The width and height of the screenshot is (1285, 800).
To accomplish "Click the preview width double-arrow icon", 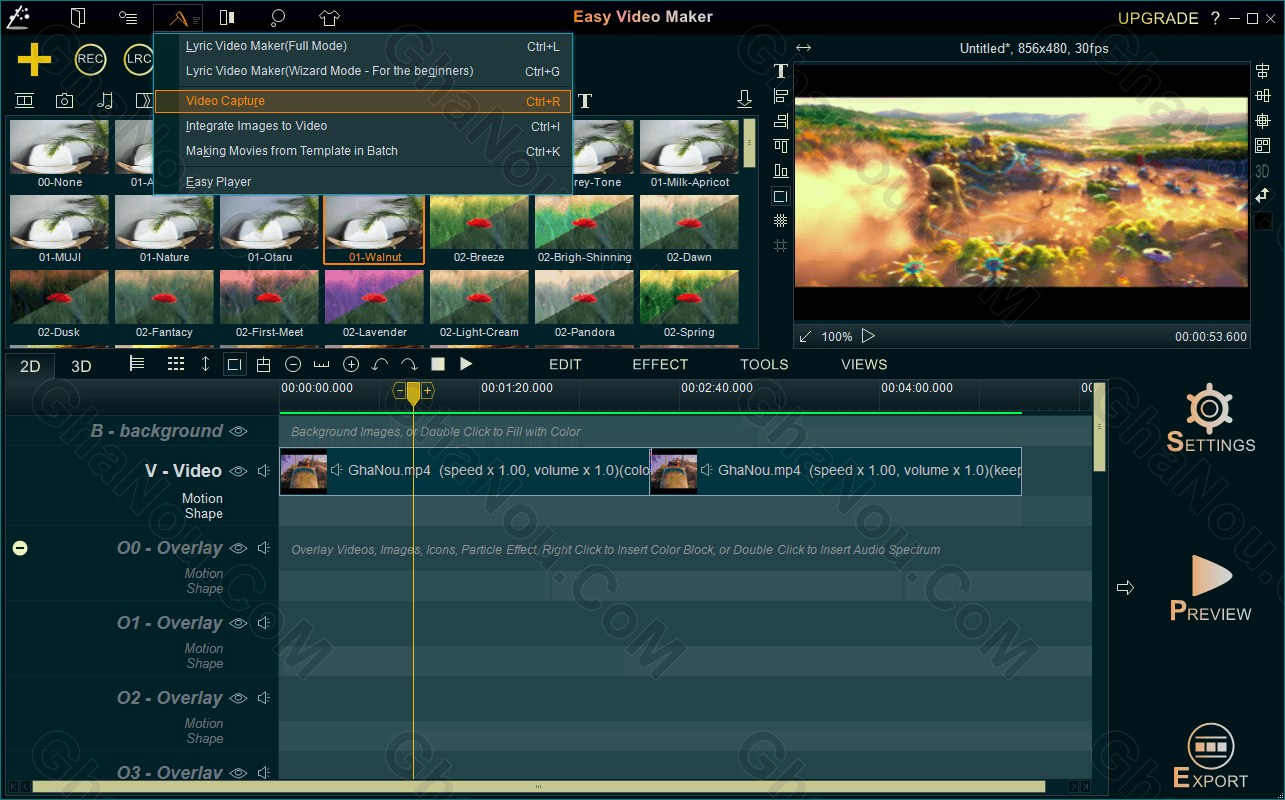I will pyautogui.click(x=803, y=48).
